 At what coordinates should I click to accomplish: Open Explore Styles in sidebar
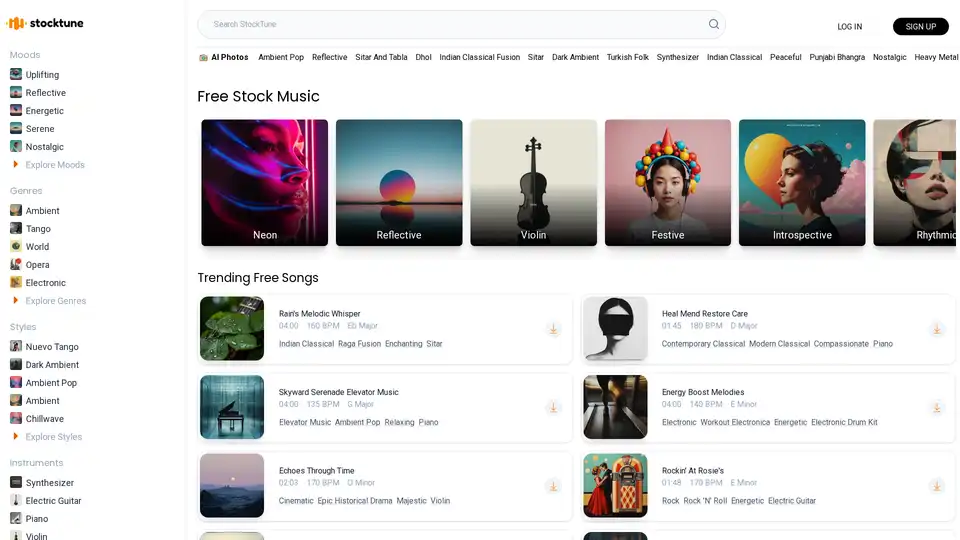click(x=53, y=437)
